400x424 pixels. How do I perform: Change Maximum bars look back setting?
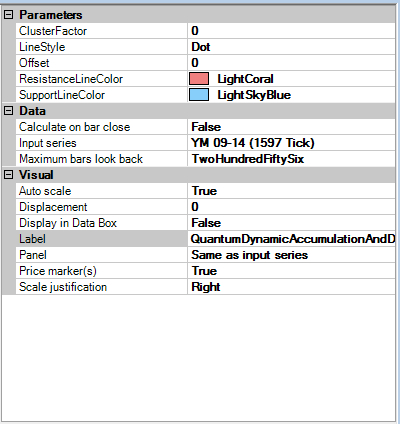tap(292, 159)
